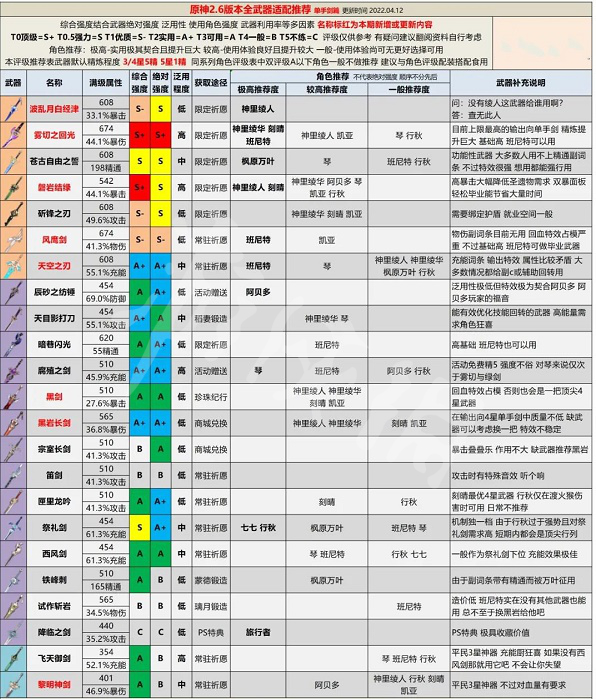Click the 风鹰剑 sword icon

click(x=13, y=240)
